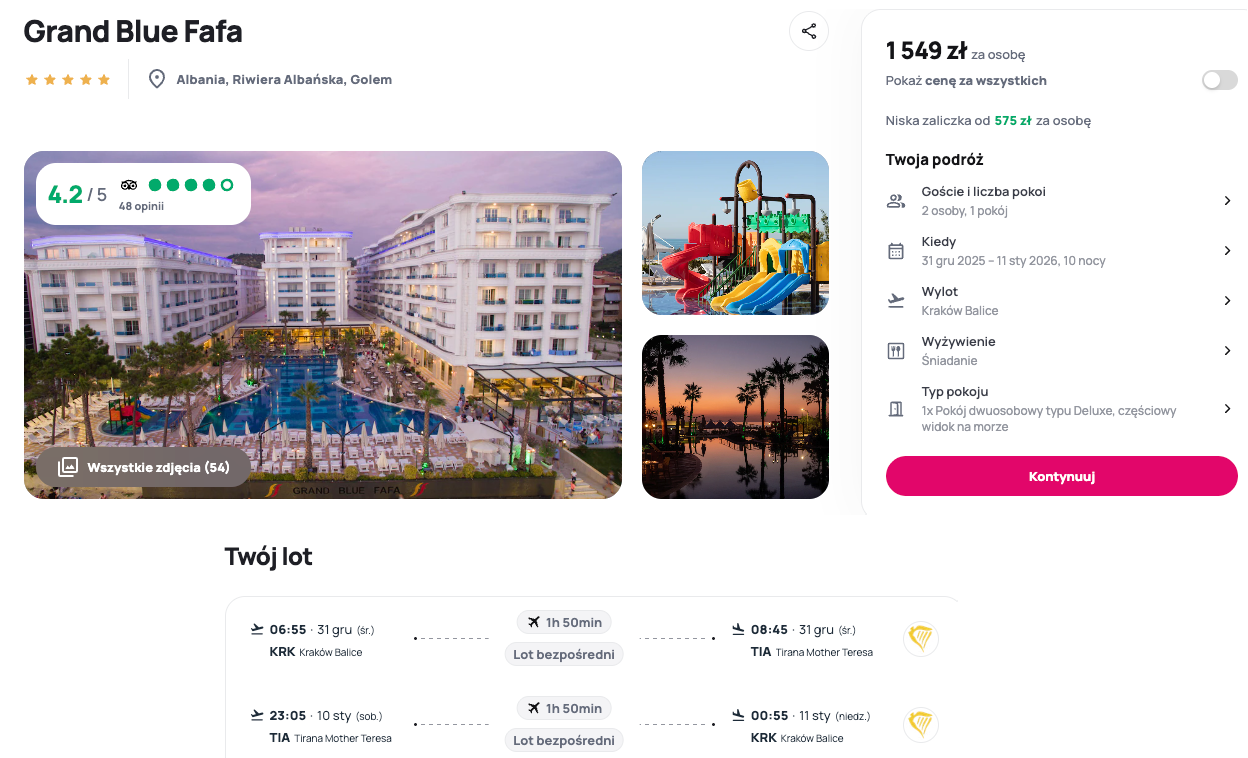The image size is (1248, 758).
Task: Expand the Kiedy dates chevron
Action: click(x=1227, y=251)
